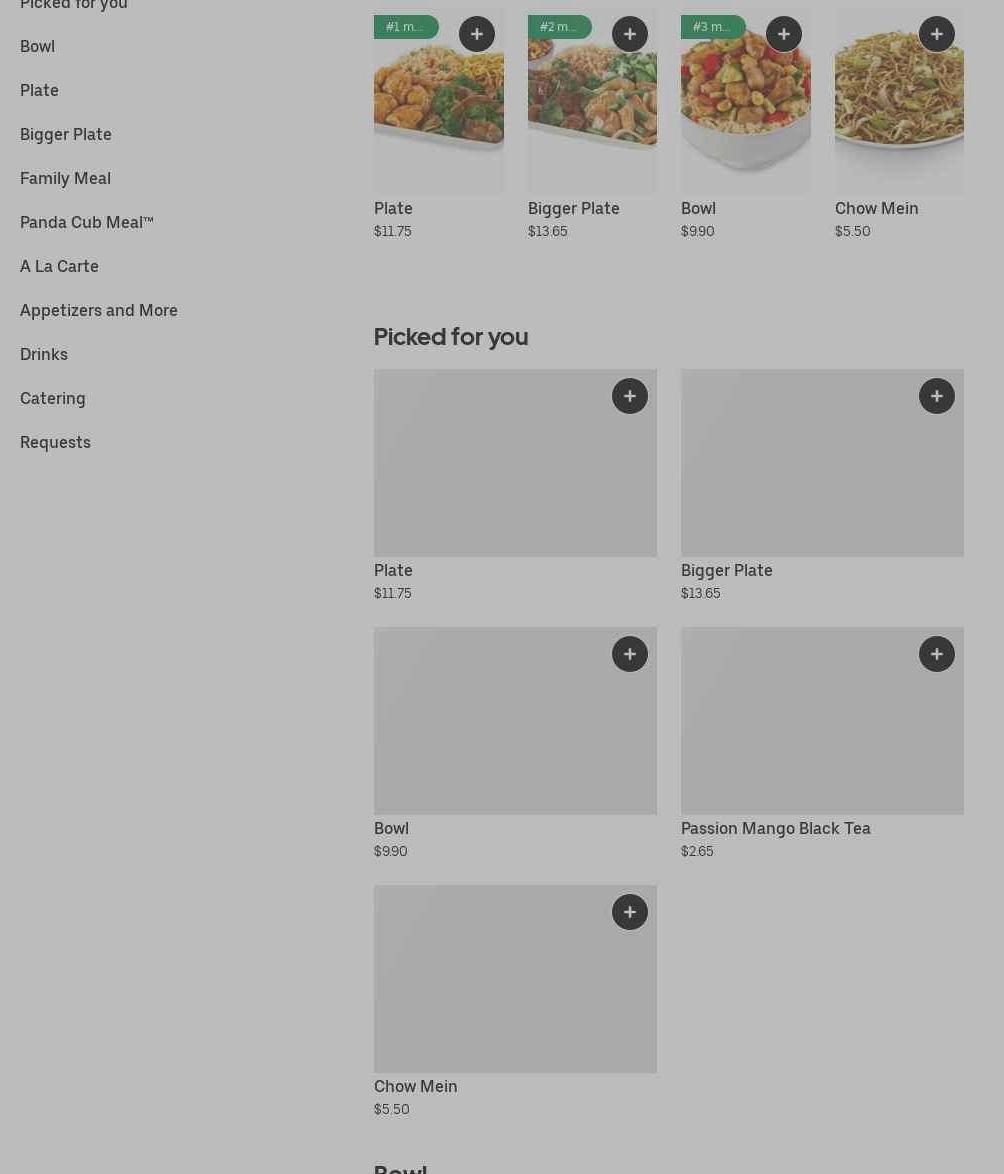Screen dimensions: 1004x1174
Task: Go to Family Meal menu category
Action: [x=66, y=178]
